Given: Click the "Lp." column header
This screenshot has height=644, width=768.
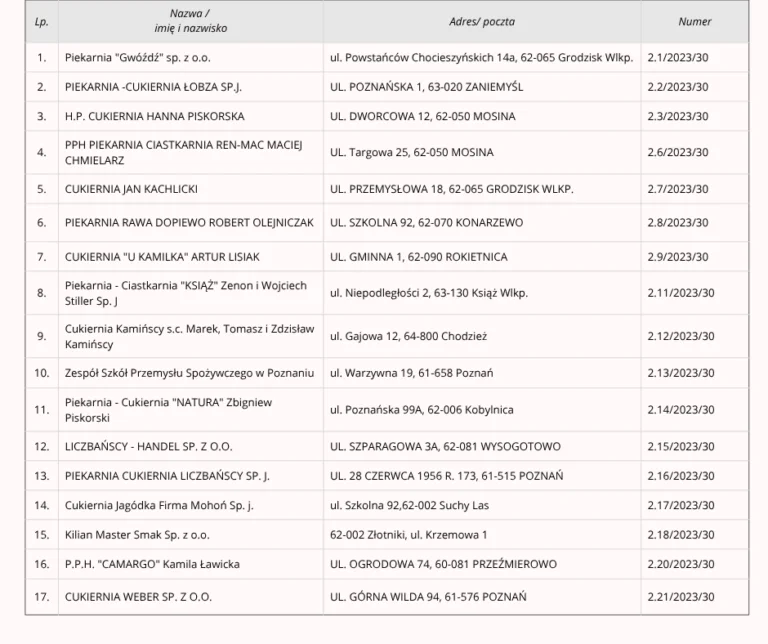Looking at the screenshot, I should (41, 21).
